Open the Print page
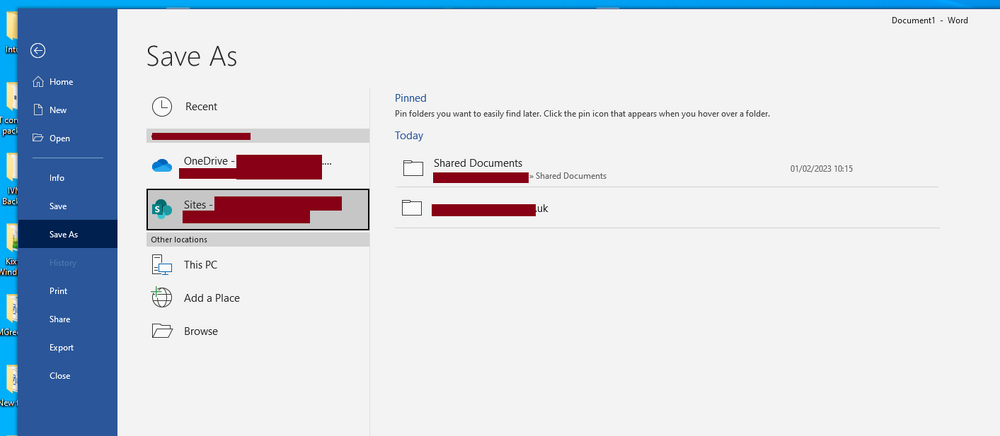1000x436 pixels. pyautogui.click(x=58, y=291)
